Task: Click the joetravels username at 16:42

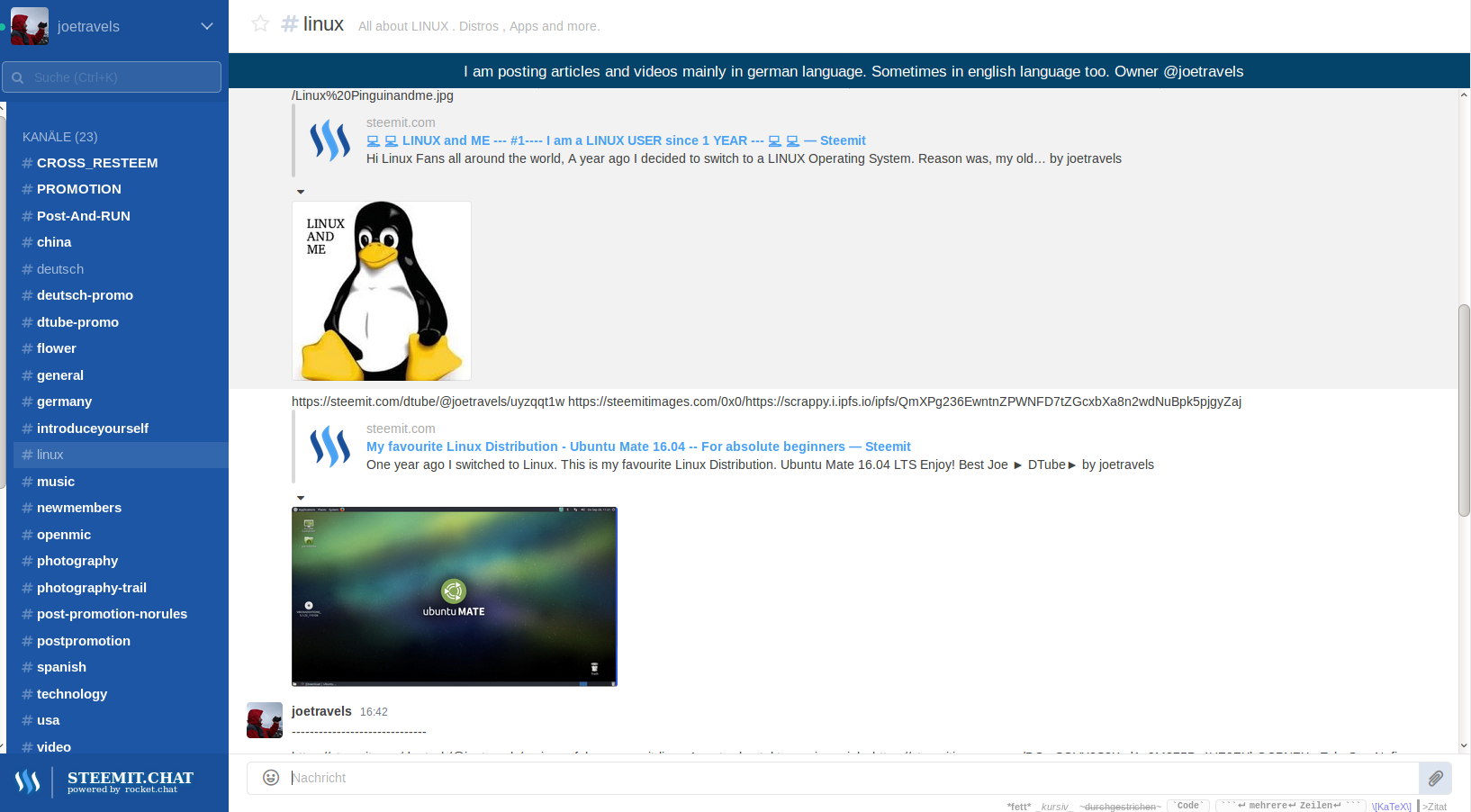Action: 321,711
